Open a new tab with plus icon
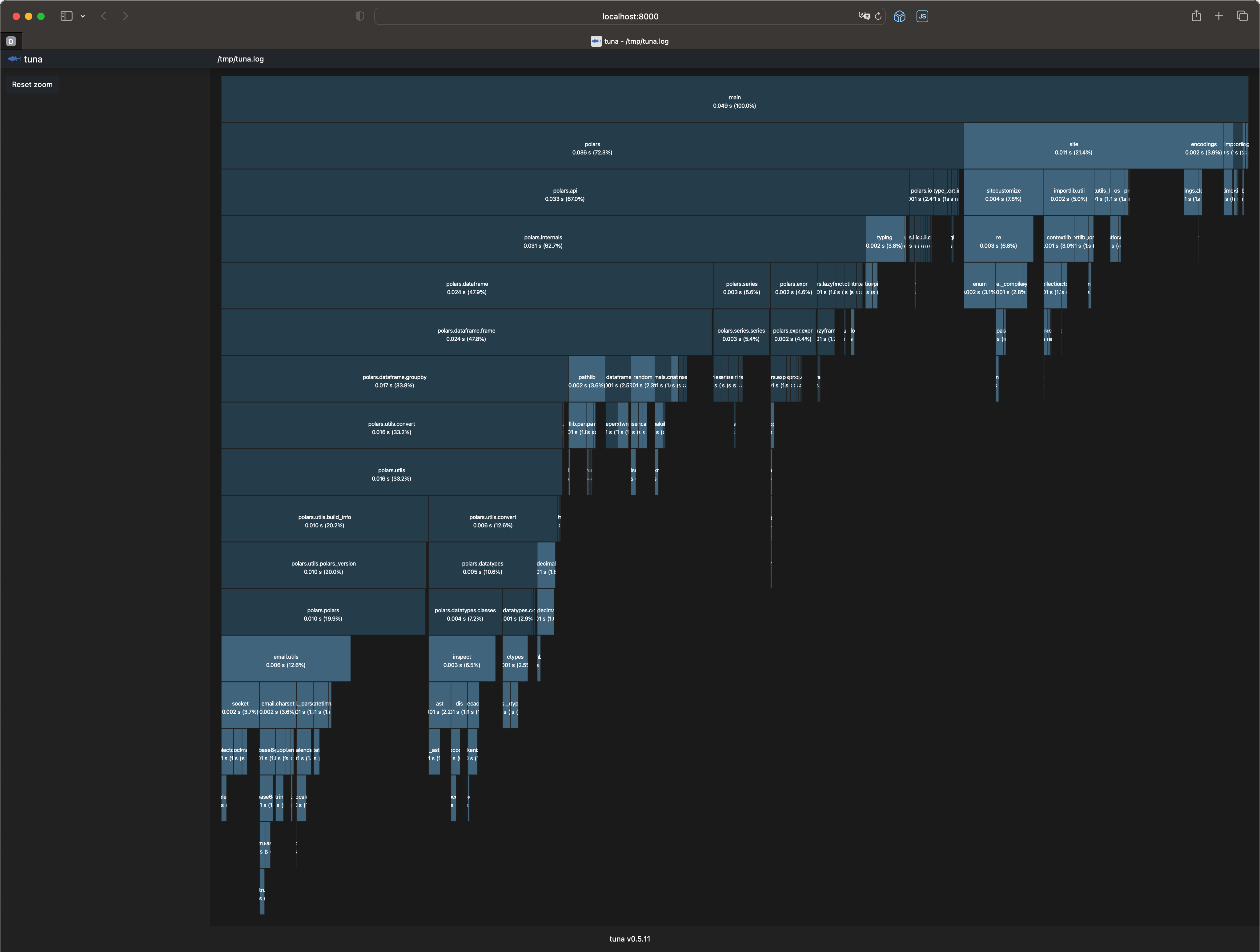The image size is (1260, 952). click(x=1218, y=16)
